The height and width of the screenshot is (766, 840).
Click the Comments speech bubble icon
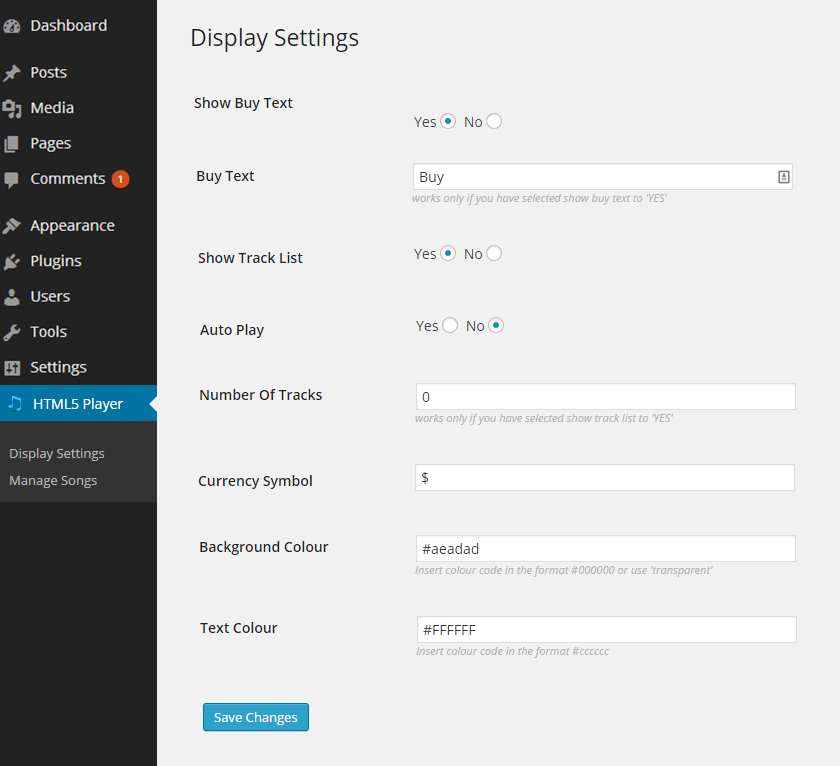point(11,179)
